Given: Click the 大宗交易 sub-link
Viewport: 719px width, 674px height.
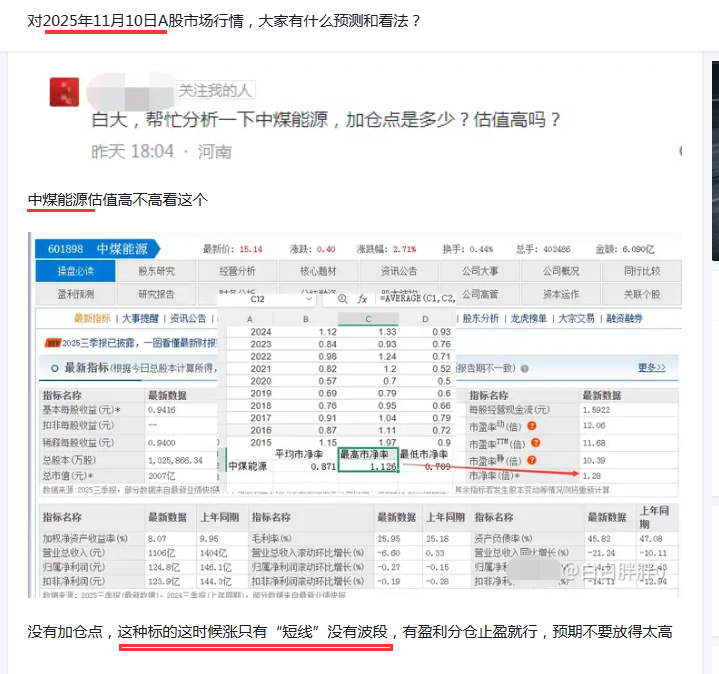Looking at the screenshot, I should pos(576,318).
